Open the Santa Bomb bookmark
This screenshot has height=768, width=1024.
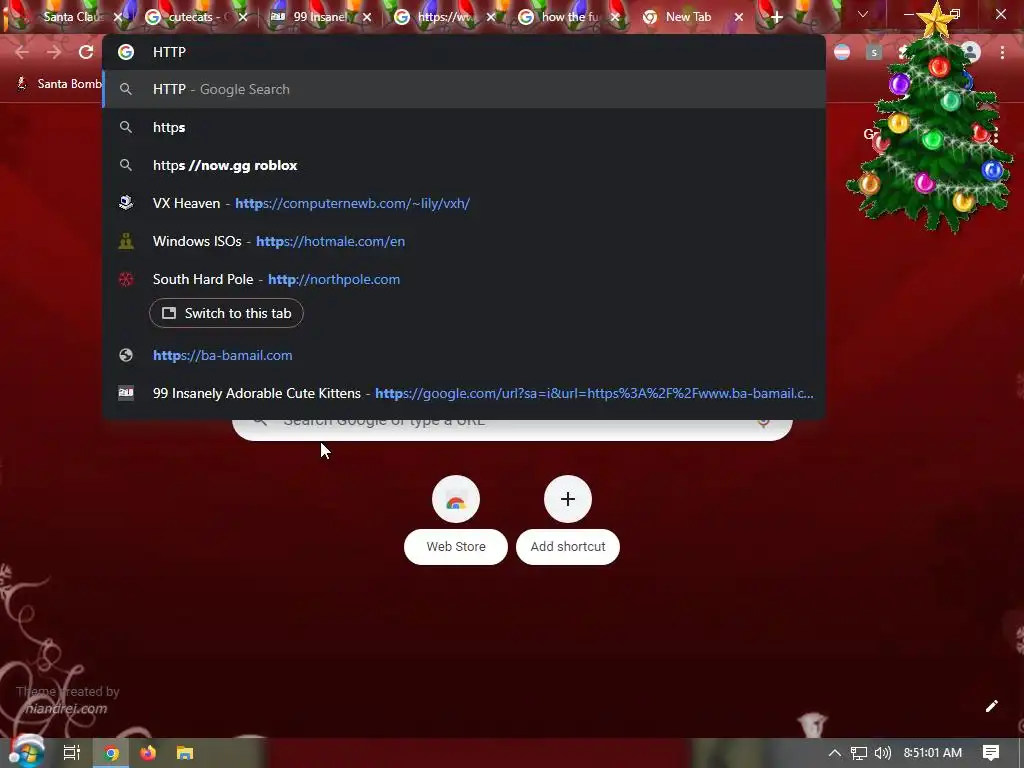tap(59, 84)
